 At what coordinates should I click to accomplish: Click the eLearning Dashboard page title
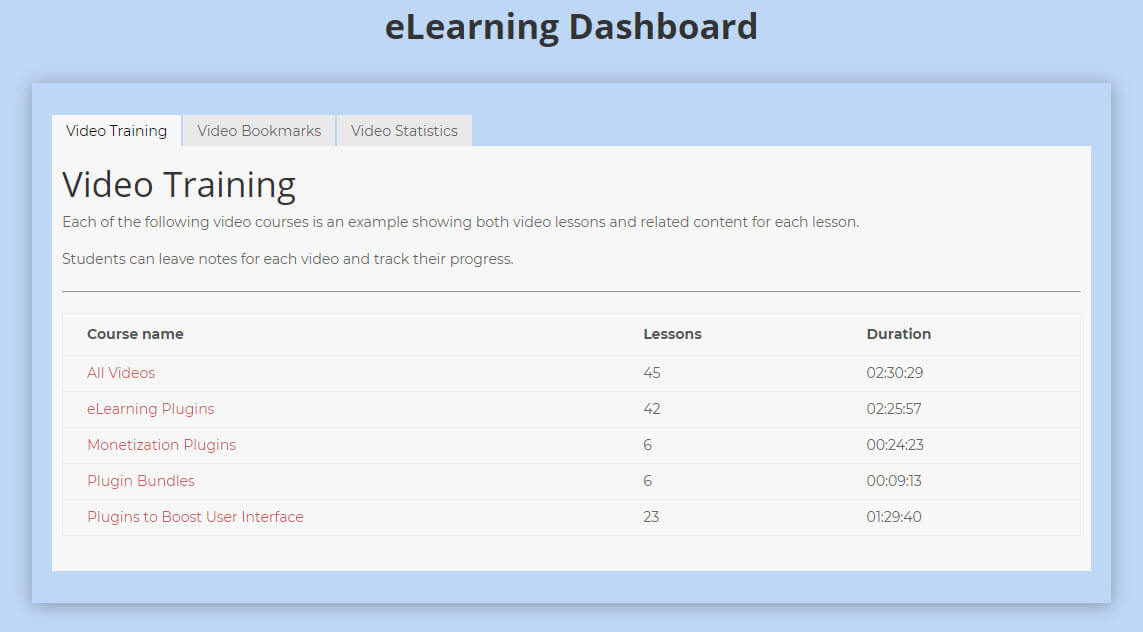pos(571,27)
